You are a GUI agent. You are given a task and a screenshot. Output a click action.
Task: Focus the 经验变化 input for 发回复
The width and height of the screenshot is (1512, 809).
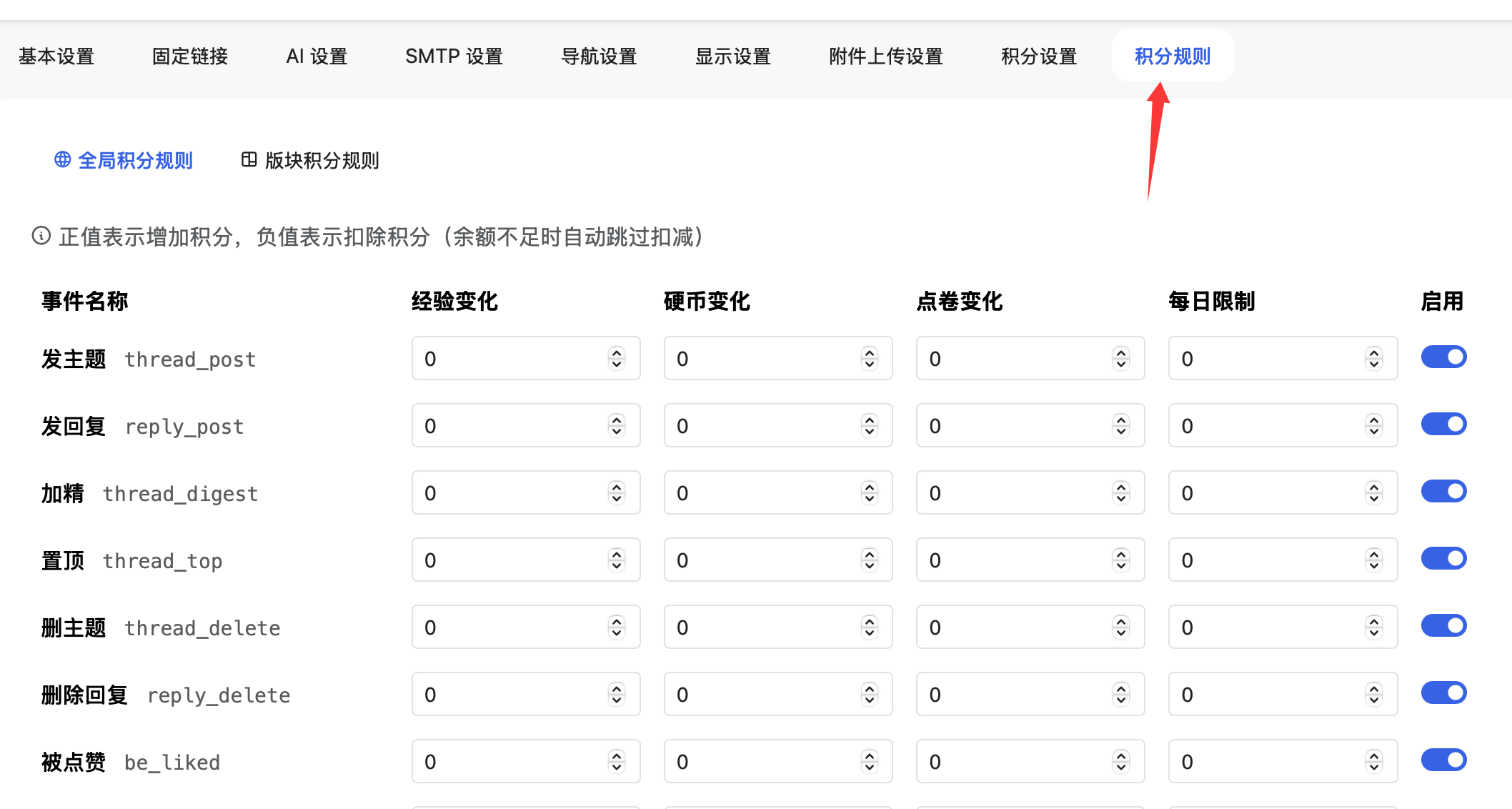pos(526,425)
